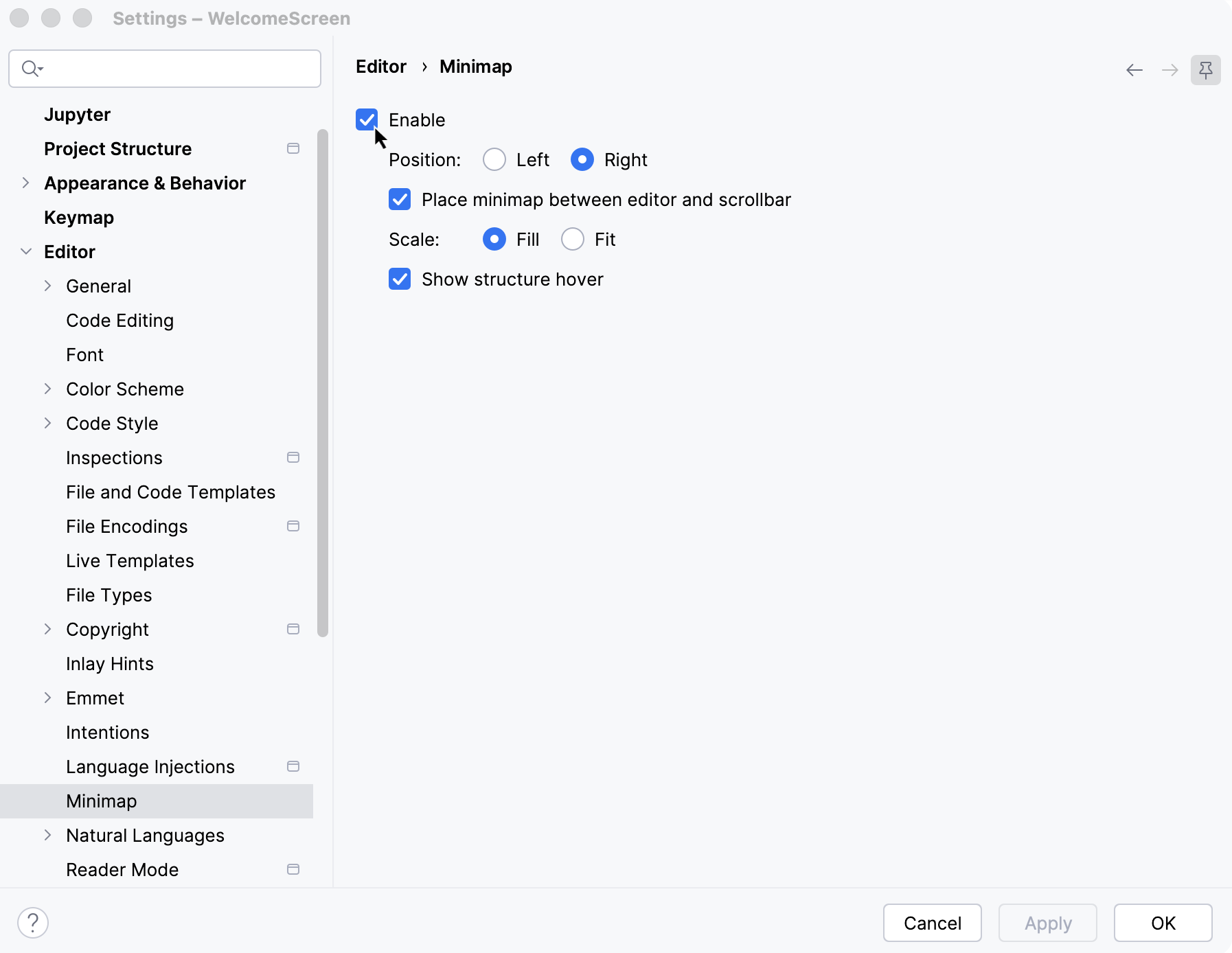Click the project-level icon beside Project Structure
The image size is (1232, 953).
[x=293, y=148]
